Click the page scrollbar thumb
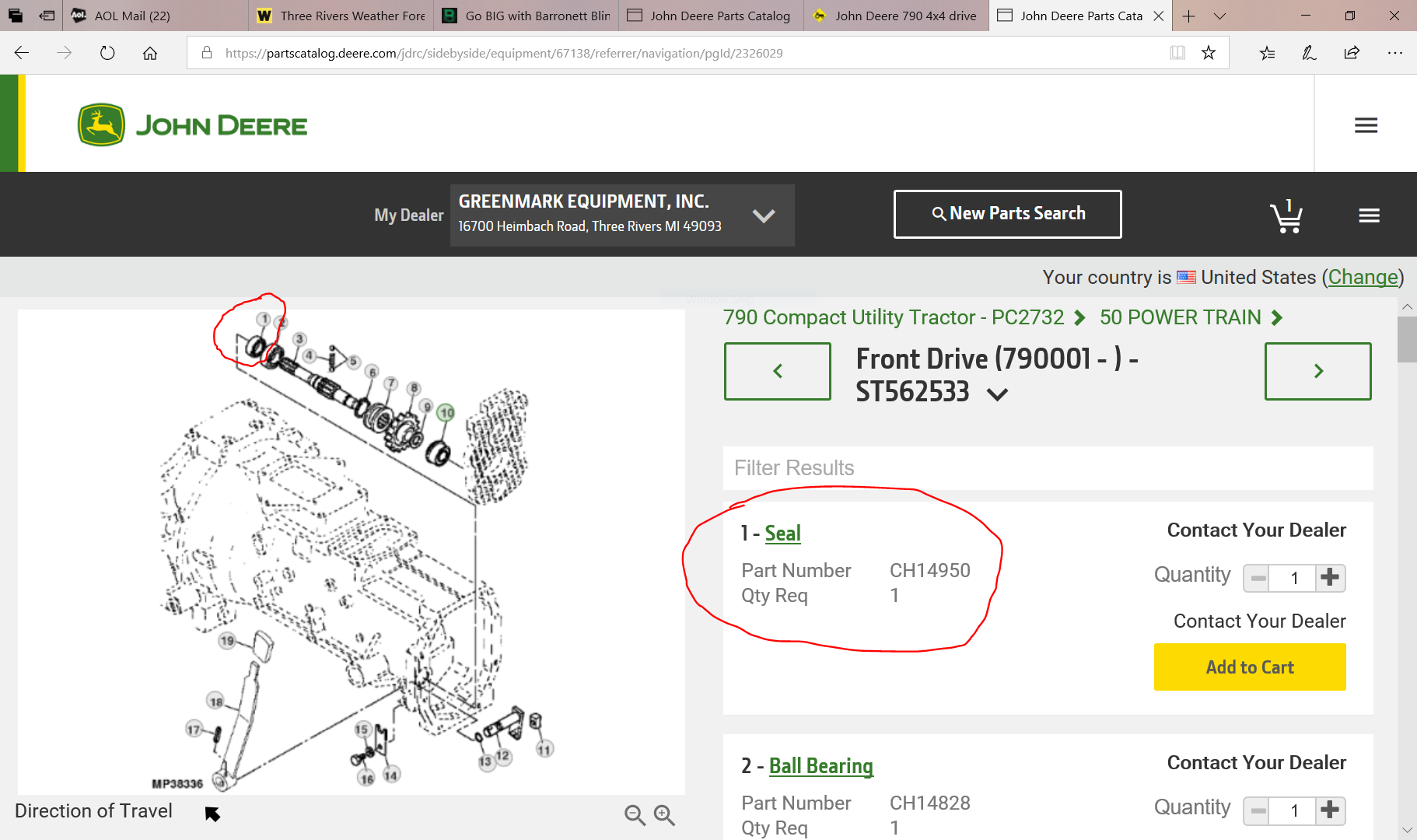Screen dimensions: 1417x840 1407,339
